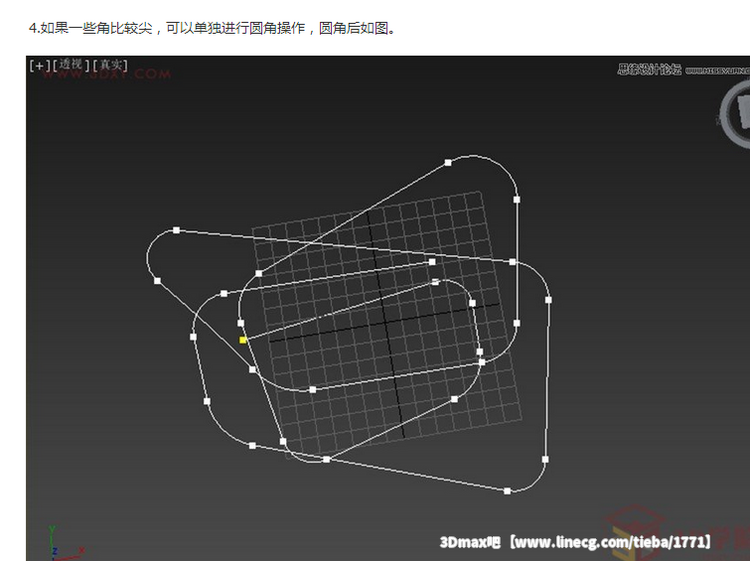
Task: Open the 透视 perspective view menu
Action: tap(70, 65)
